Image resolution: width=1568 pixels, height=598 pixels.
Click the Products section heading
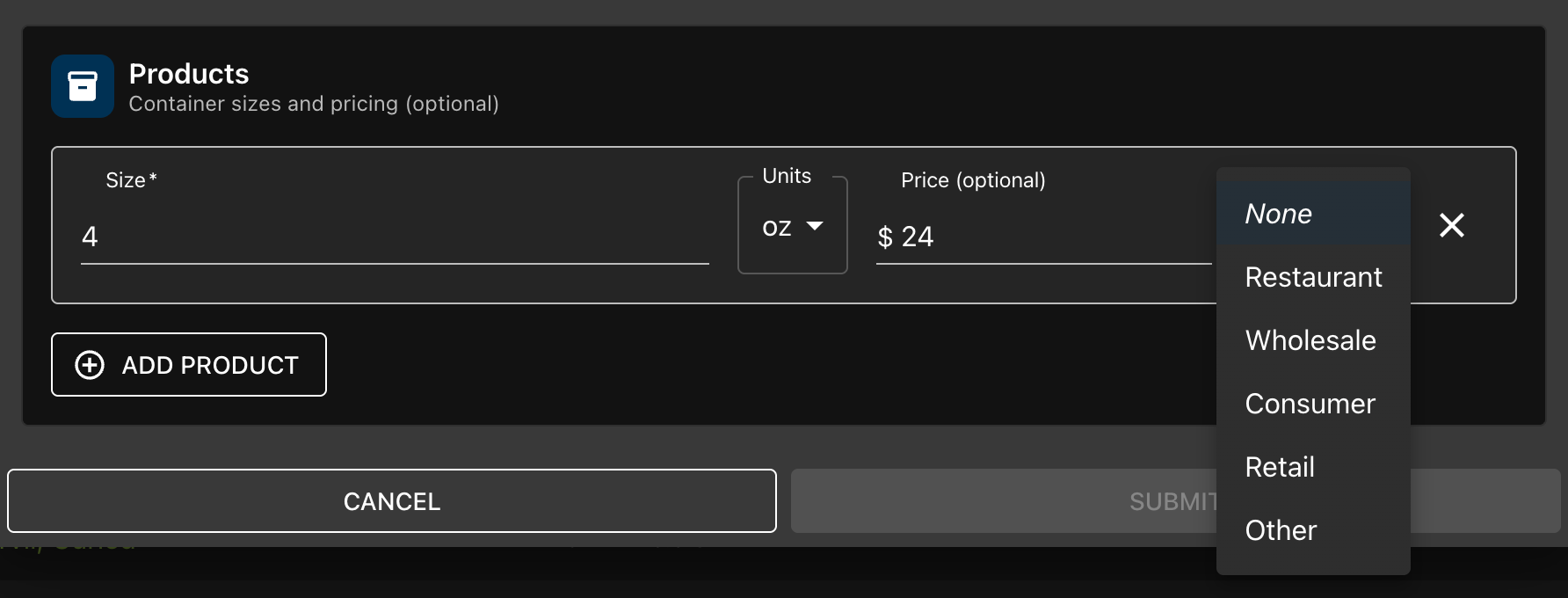[x=189, y=73]
